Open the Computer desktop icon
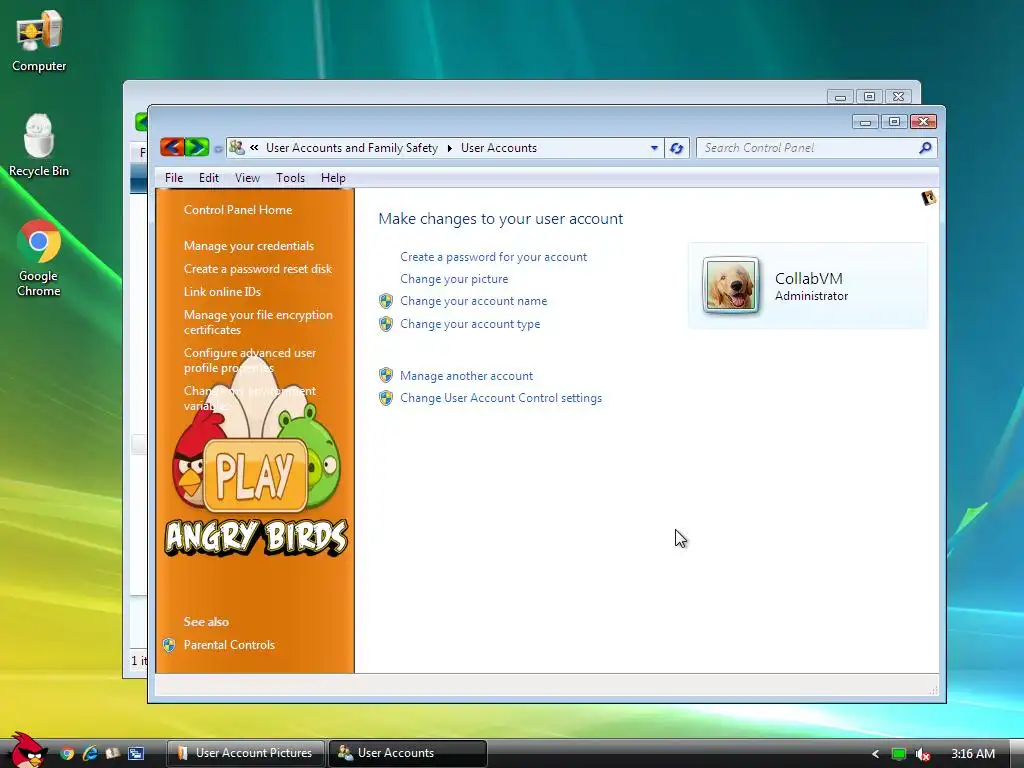1024x768 pixels. click(x=39, y=41)
